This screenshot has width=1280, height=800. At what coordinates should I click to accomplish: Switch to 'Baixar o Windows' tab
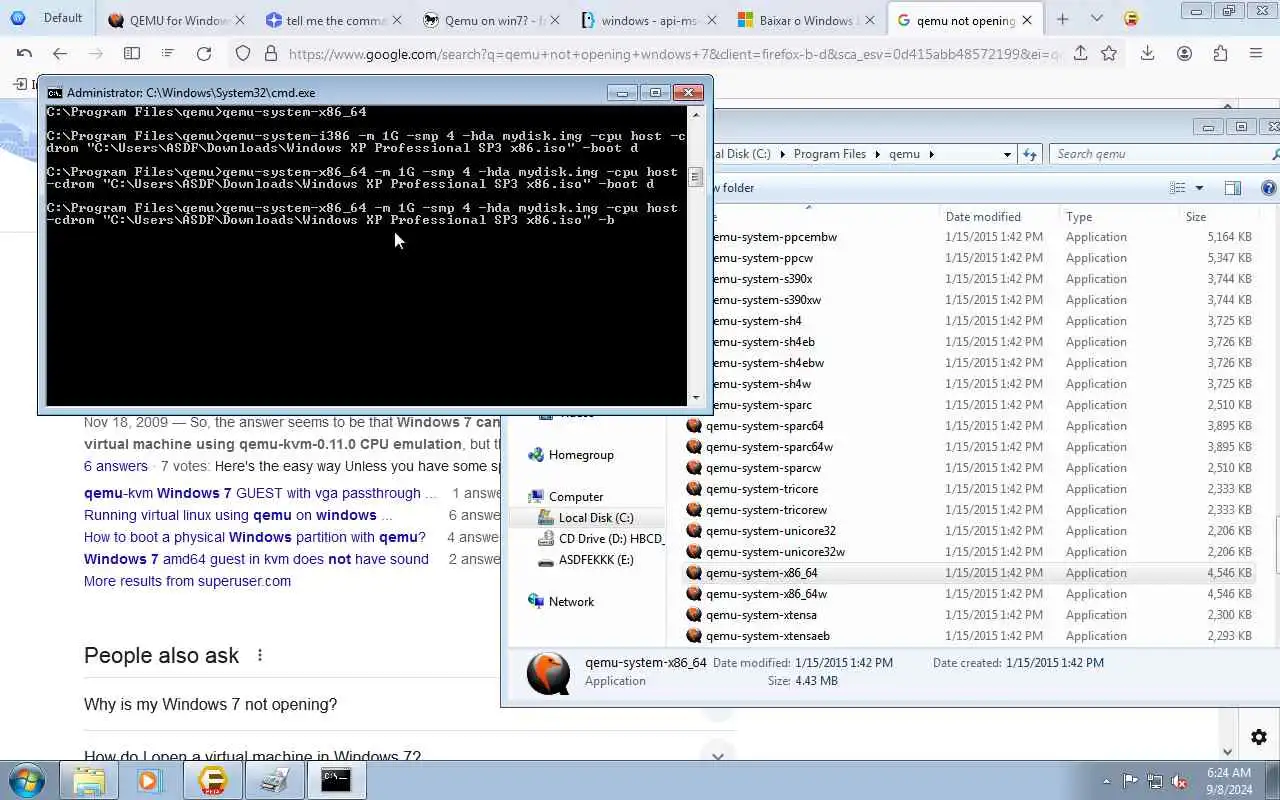[x=805, y=20]
